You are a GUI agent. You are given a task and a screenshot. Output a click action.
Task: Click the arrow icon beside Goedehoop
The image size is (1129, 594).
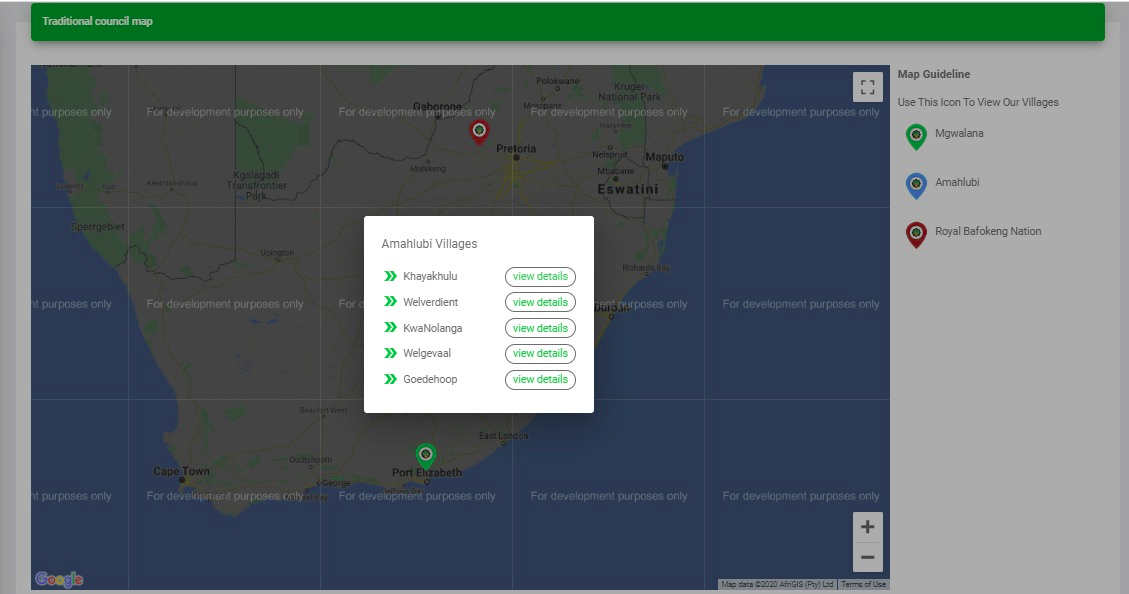pos(390,379)
